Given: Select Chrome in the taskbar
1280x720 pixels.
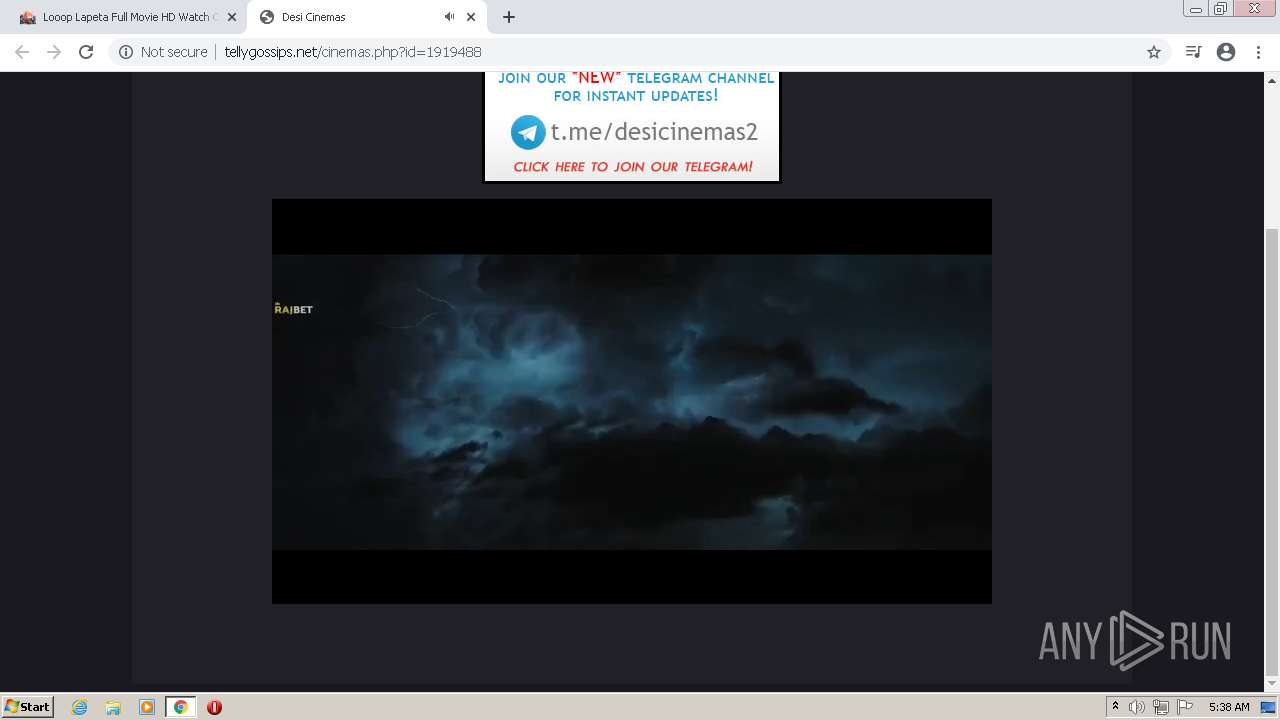Looking at the screenshot, I should (x=180, y=707).
